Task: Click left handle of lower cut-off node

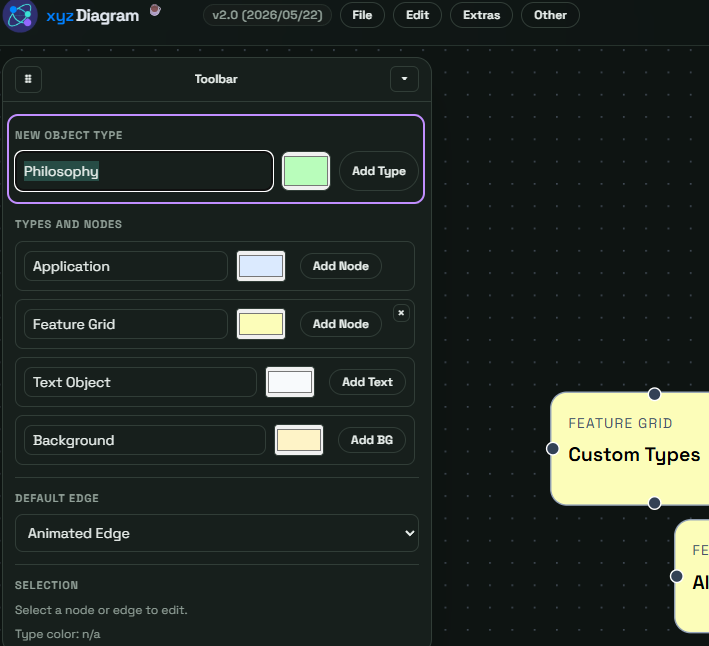Action: (x=676, y=576)
